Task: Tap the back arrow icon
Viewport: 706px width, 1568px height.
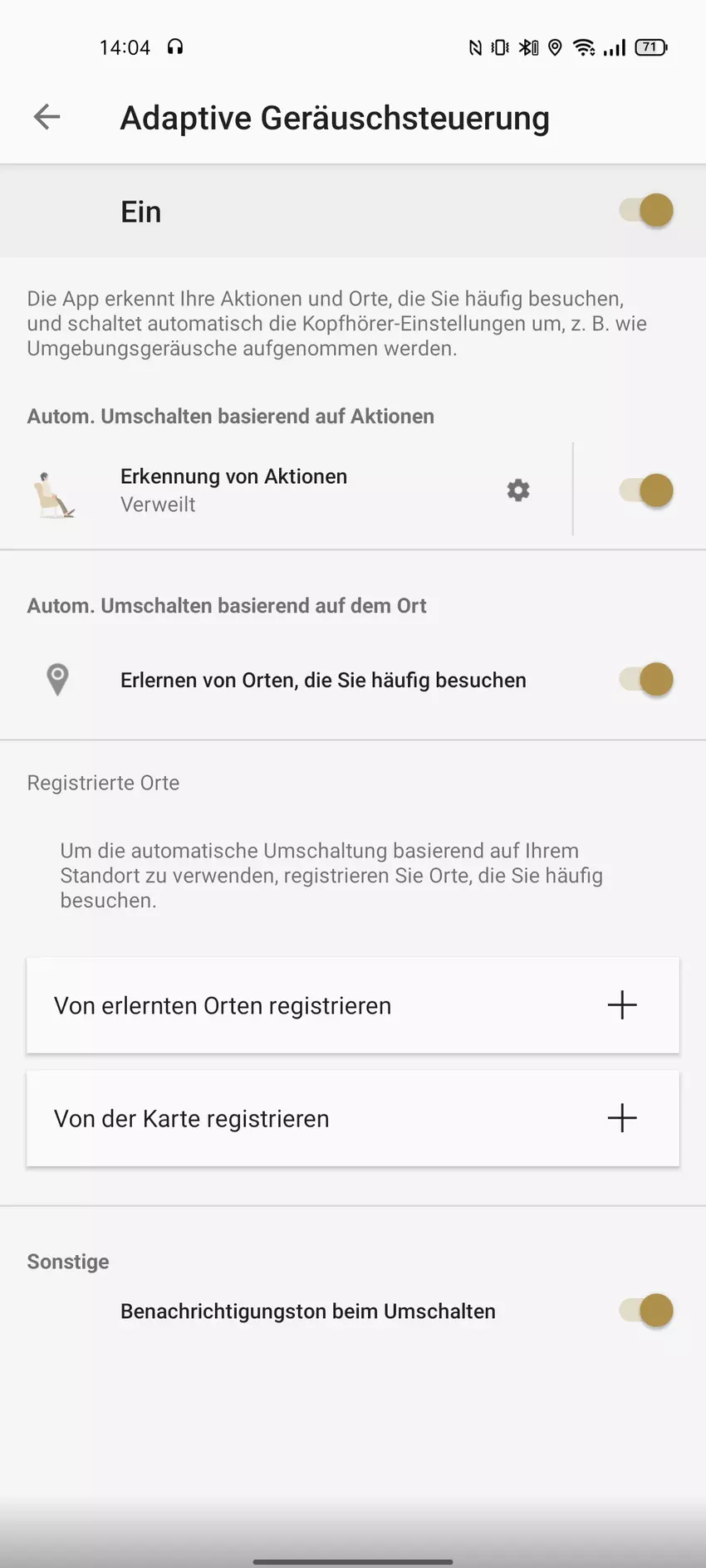Action: (x=47, y=117)
